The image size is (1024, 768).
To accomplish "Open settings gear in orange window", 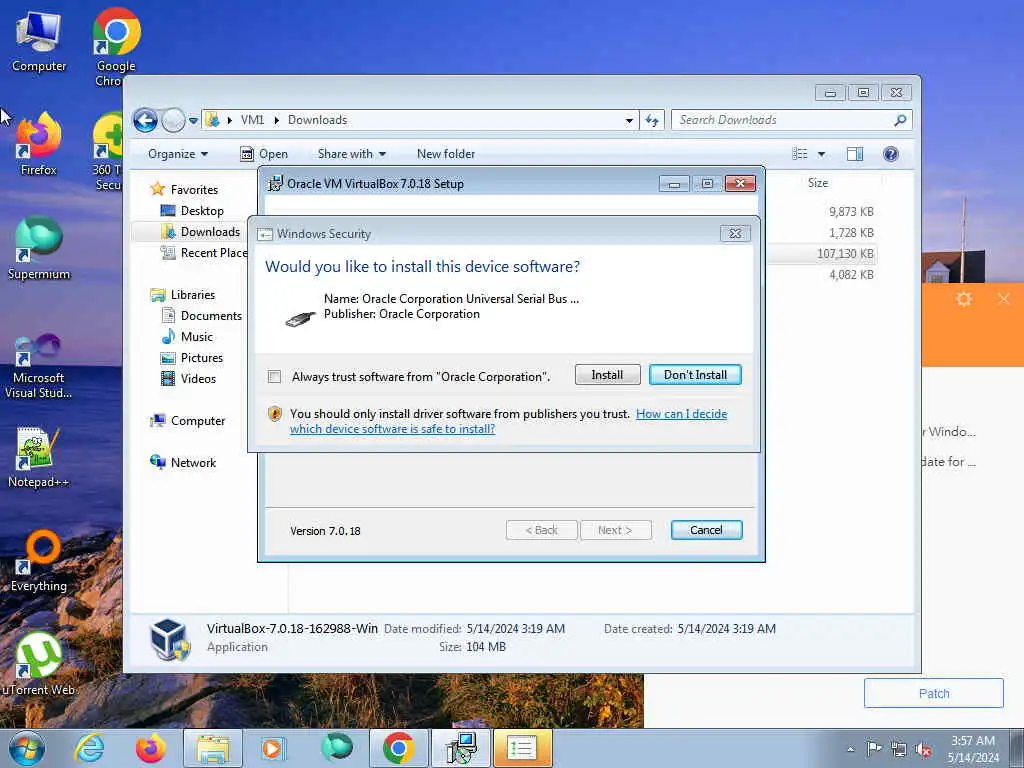I will pyautogui.click(x=964, y=299).
